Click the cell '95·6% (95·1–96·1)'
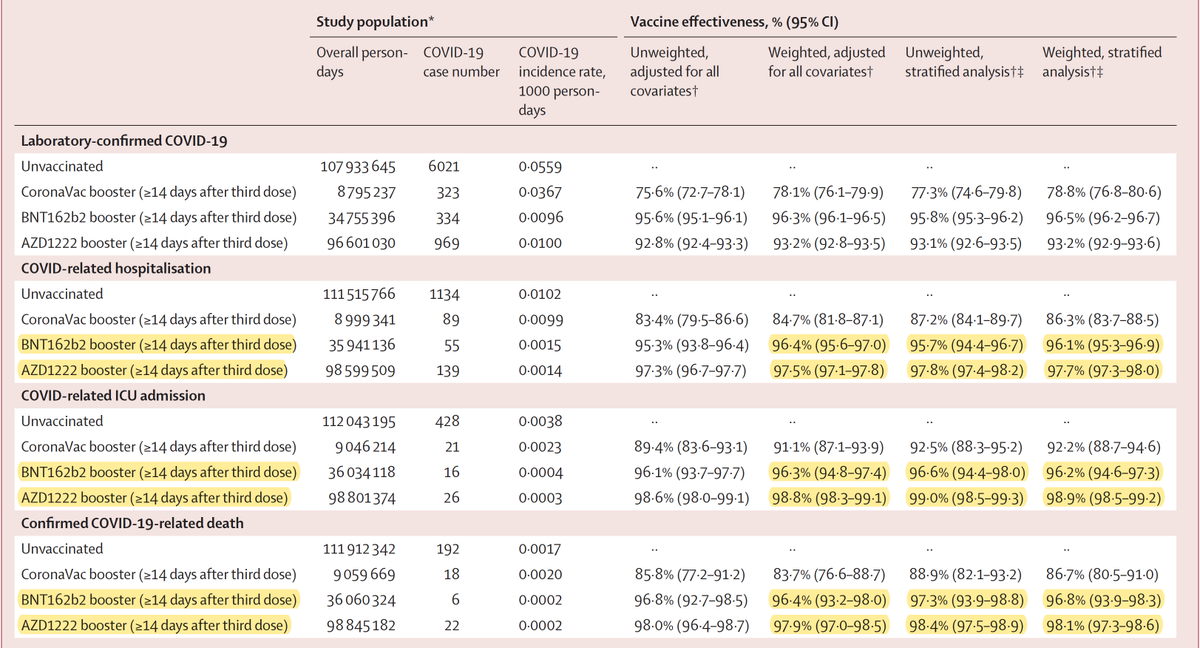 point(688,217)
